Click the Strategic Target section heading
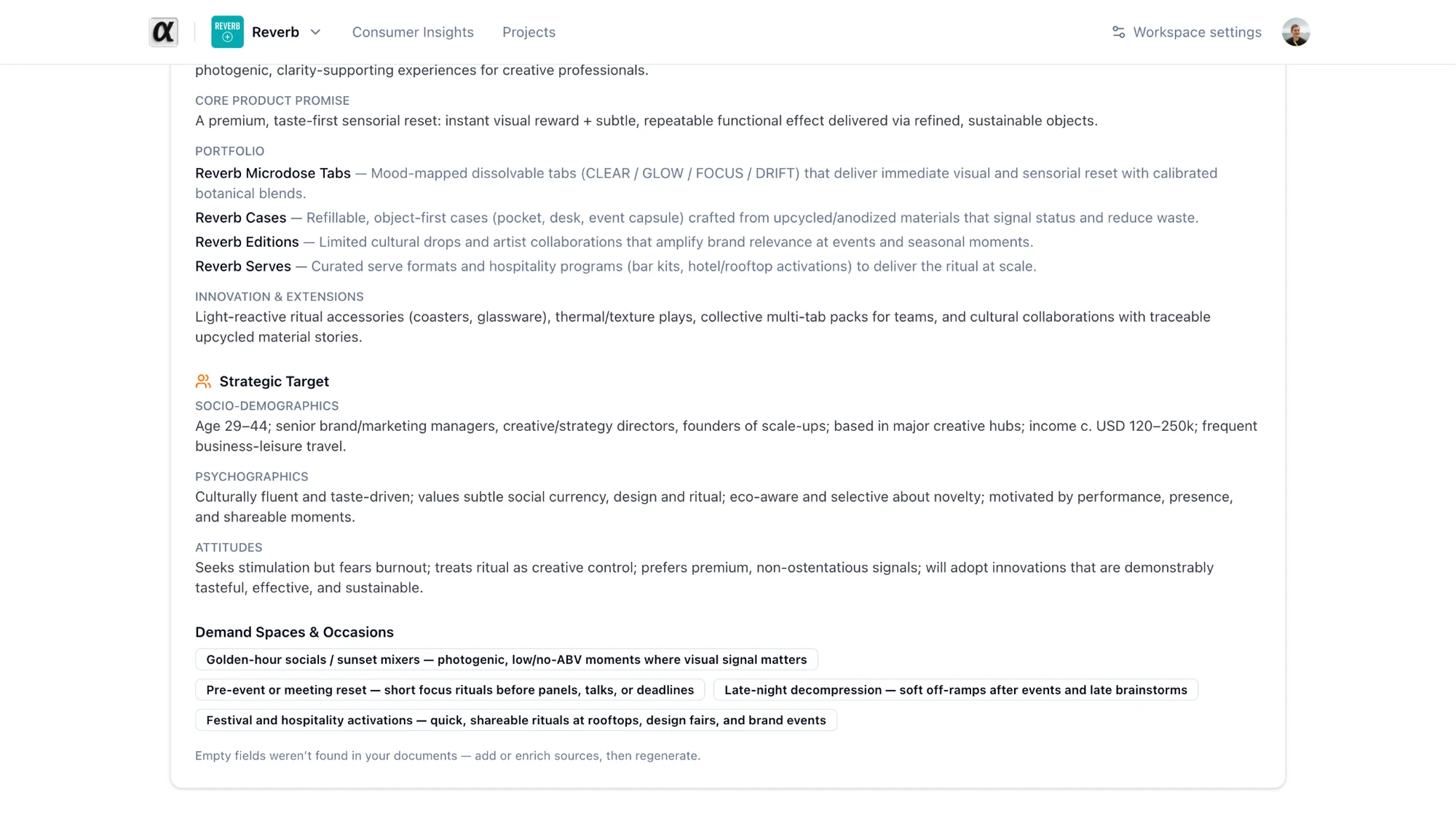This screenshot has width=1456, height=813. [274, 381]
